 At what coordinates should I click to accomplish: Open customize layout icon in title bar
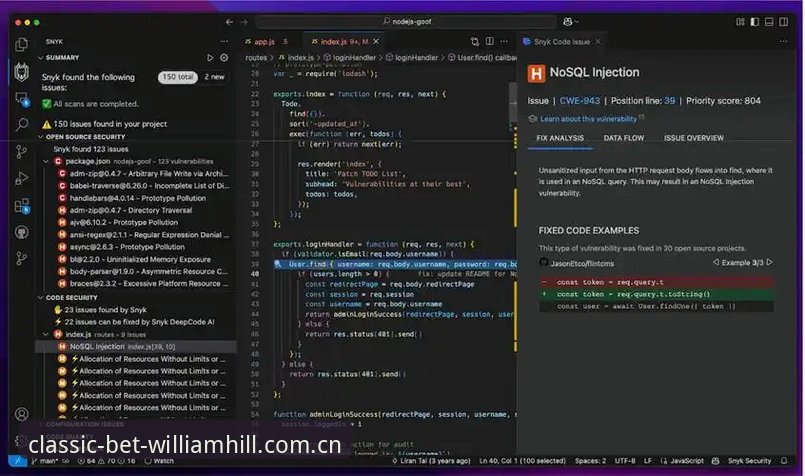pos(740,22)
